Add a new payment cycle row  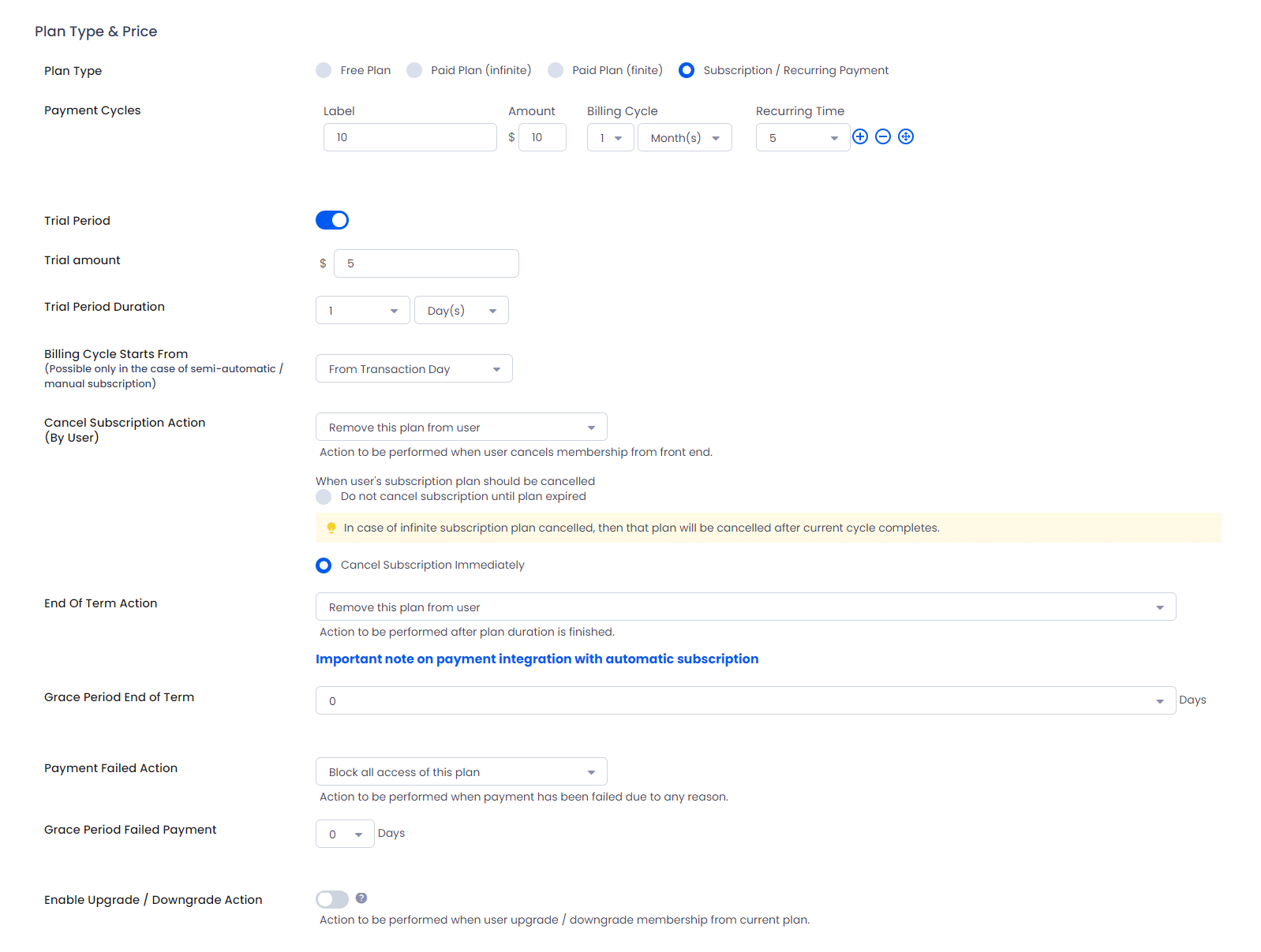click(x=860, y=136)
